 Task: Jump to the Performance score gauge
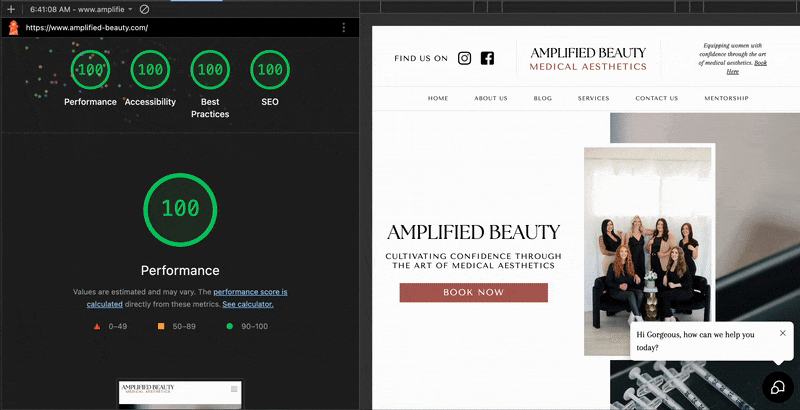[90, 70]
